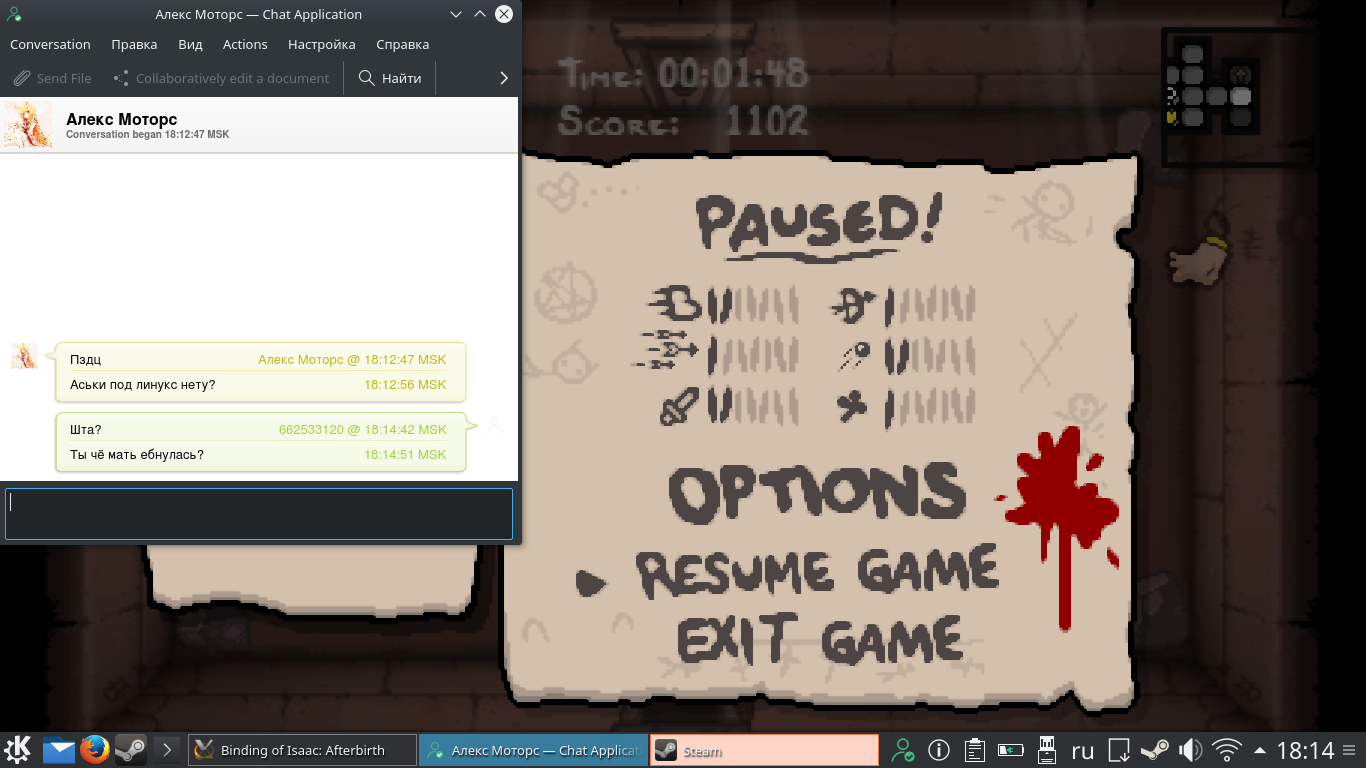Click the avatar beside the Пздц message

(24, 355)
